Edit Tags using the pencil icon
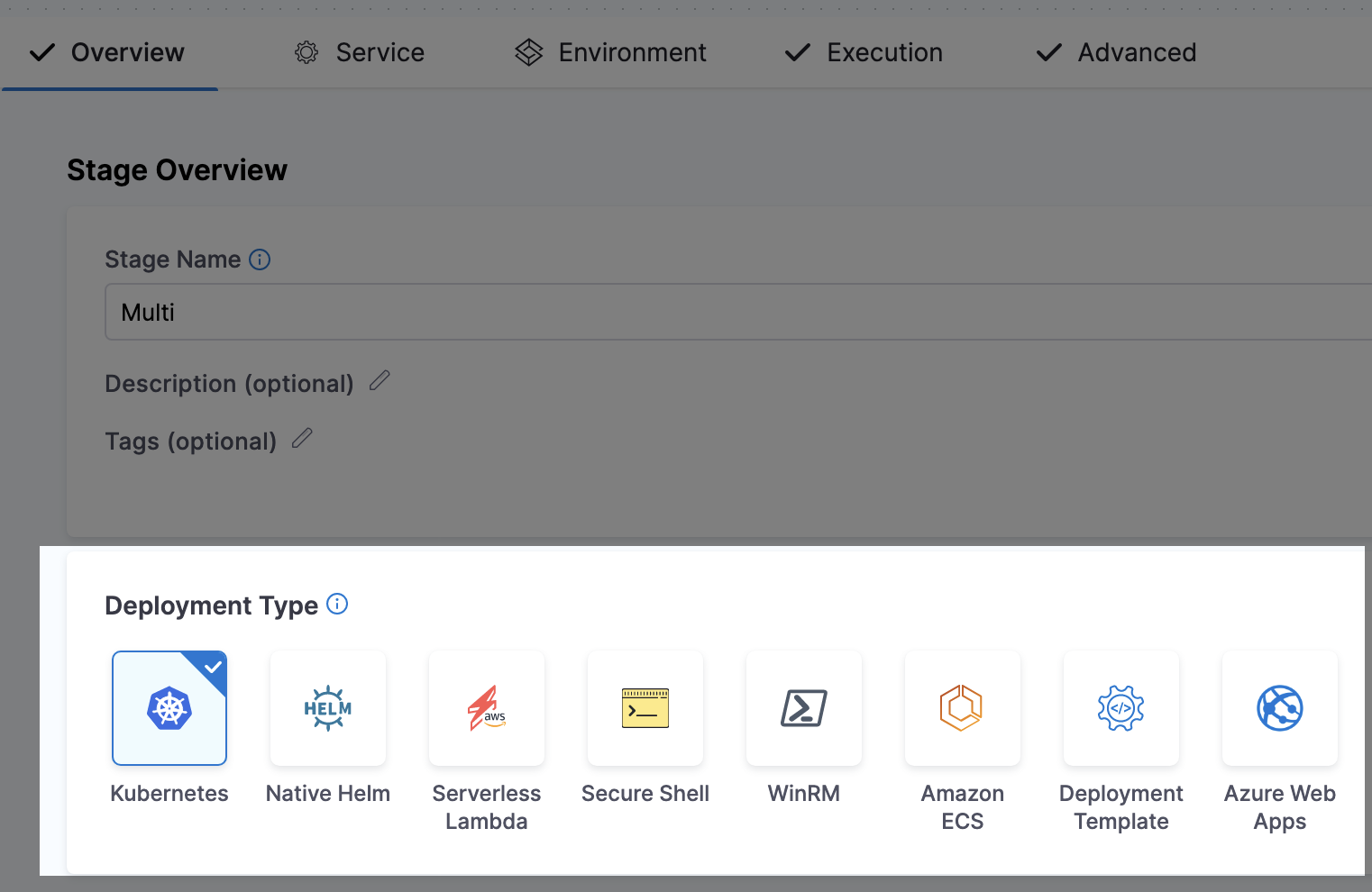The image size is (1372, 892). (302, 439)
